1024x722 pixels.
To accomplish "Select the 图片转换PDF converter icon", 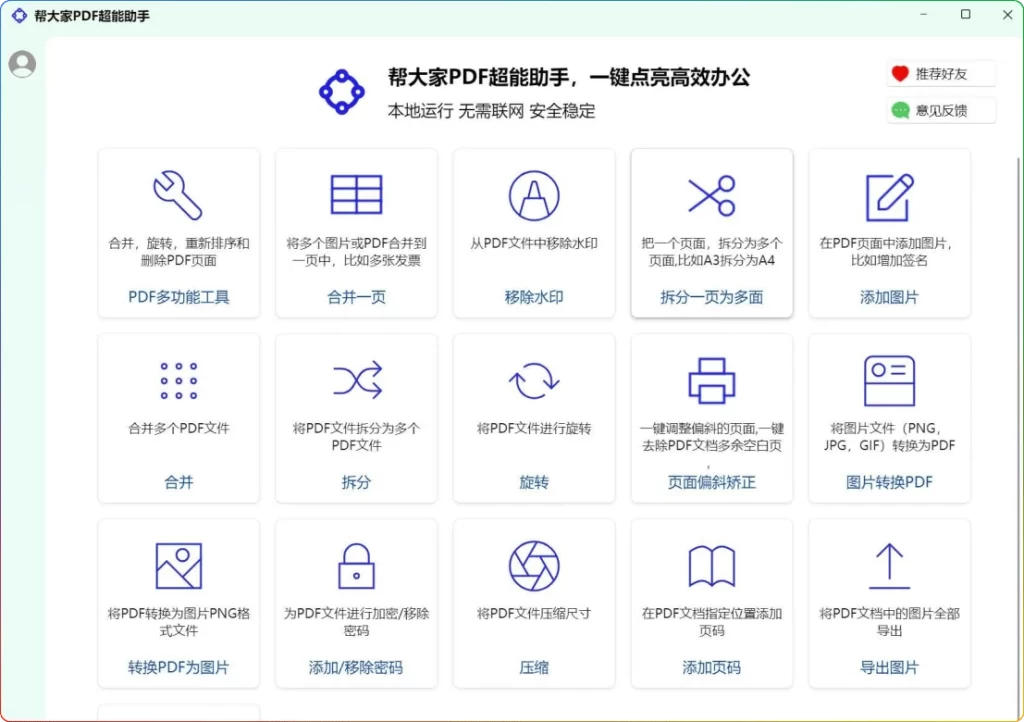I will (889, 380).
